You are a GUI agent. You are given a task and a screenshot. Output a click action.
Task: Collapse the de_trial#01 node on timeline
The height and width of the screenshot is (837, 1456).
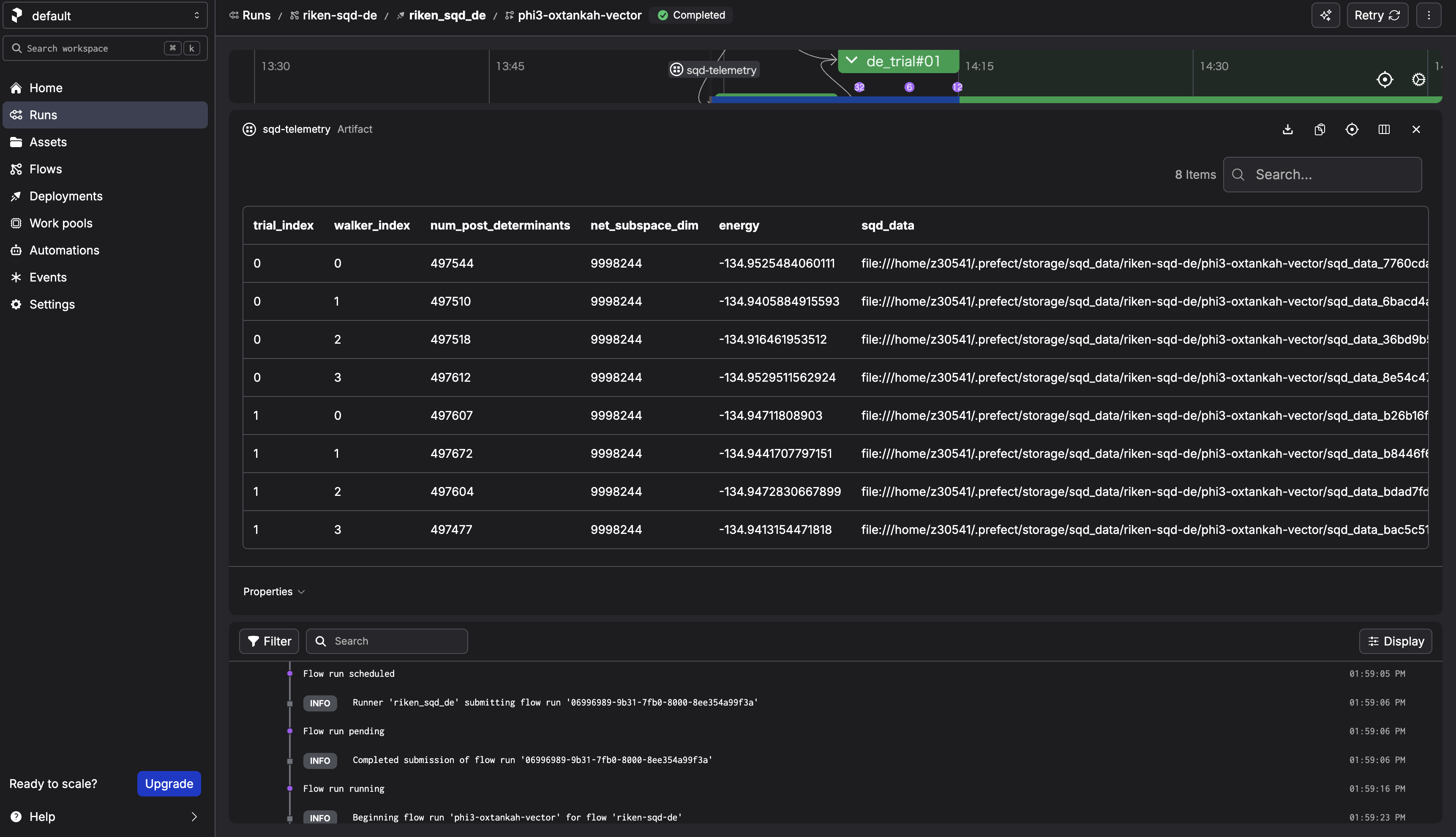pos(852,60)
